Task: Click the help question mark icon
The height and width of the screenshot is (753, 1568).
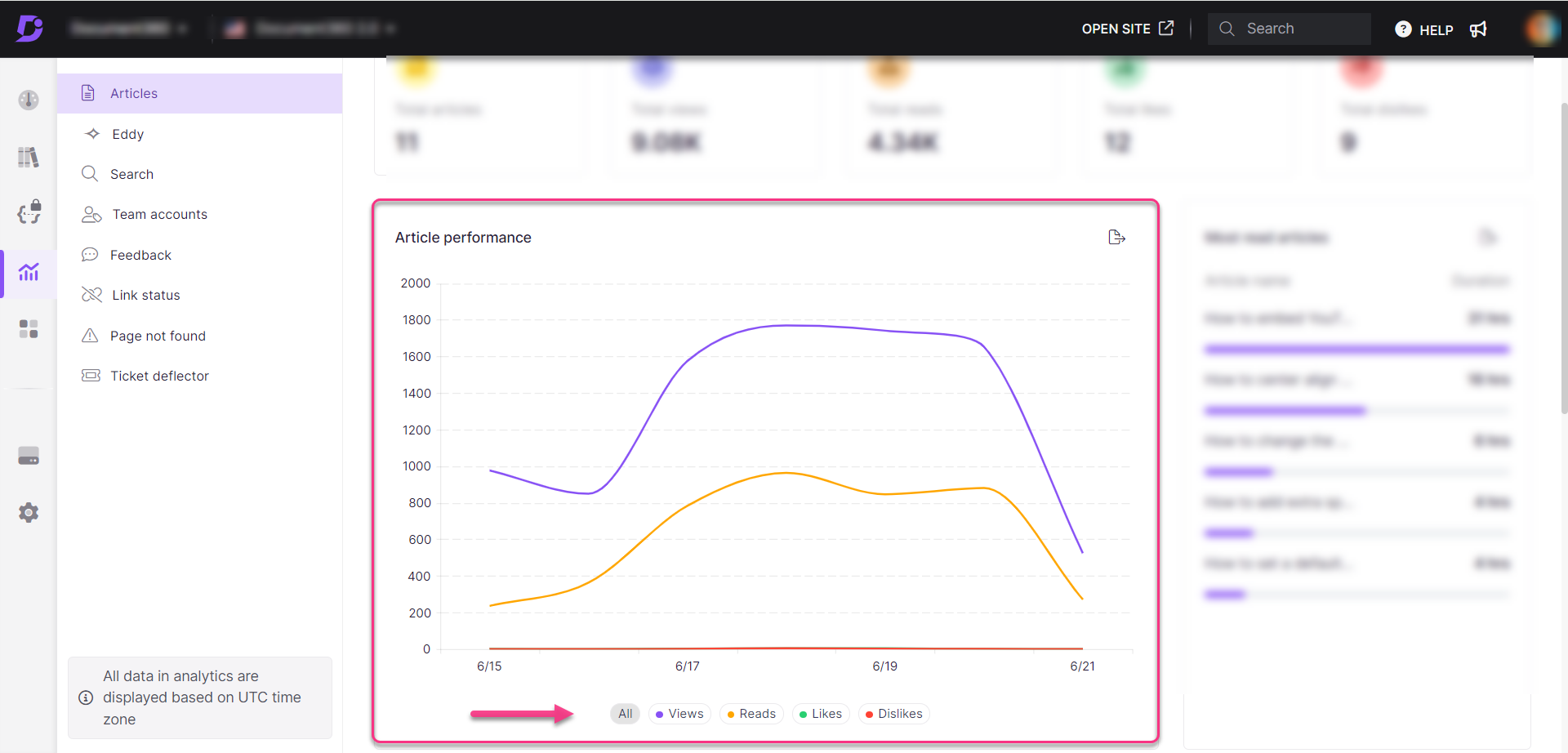Action: pos(1403,29)
